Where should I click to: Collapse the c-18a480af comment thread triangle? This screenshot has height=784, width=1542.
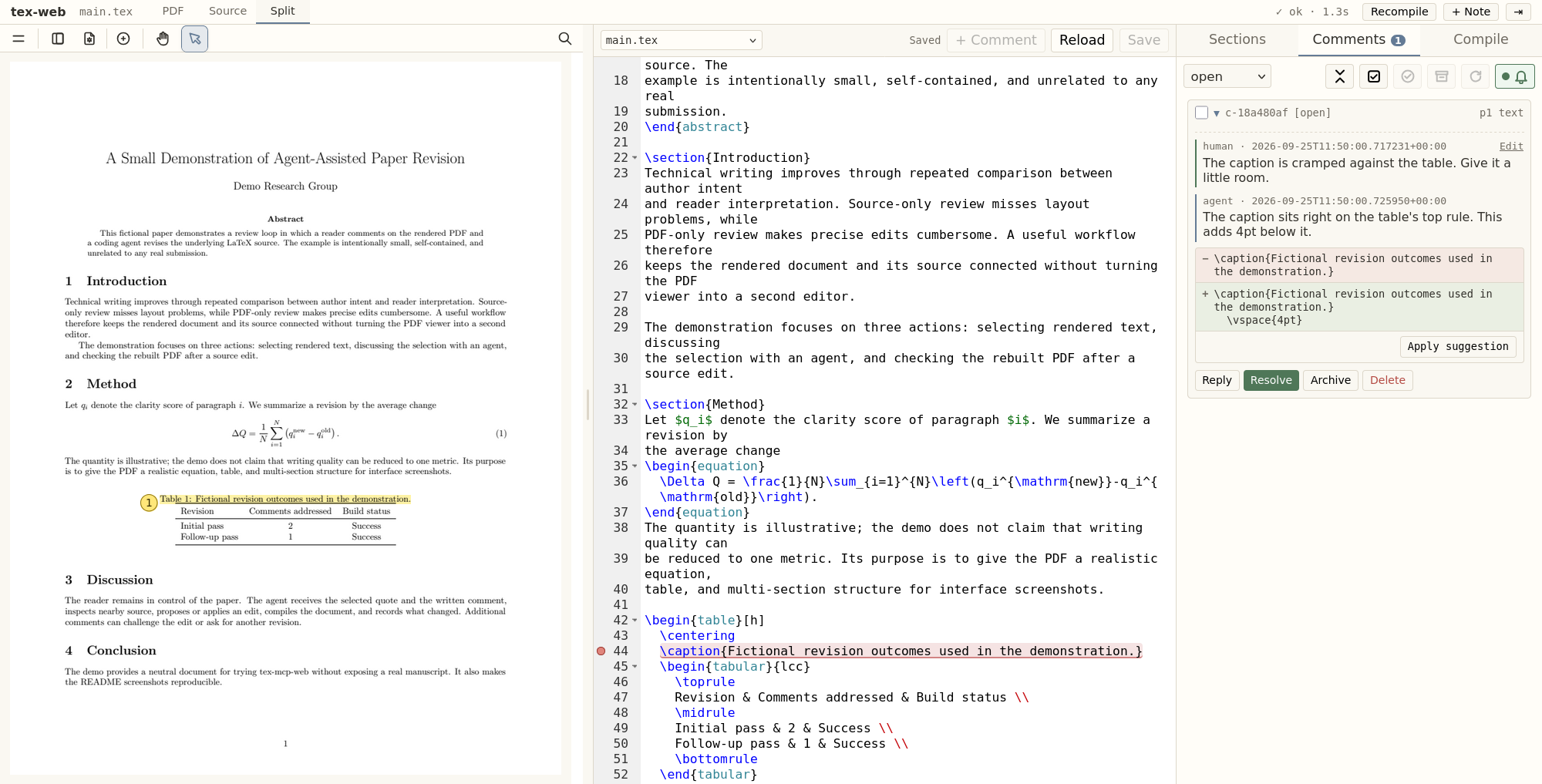point(1217,113)
